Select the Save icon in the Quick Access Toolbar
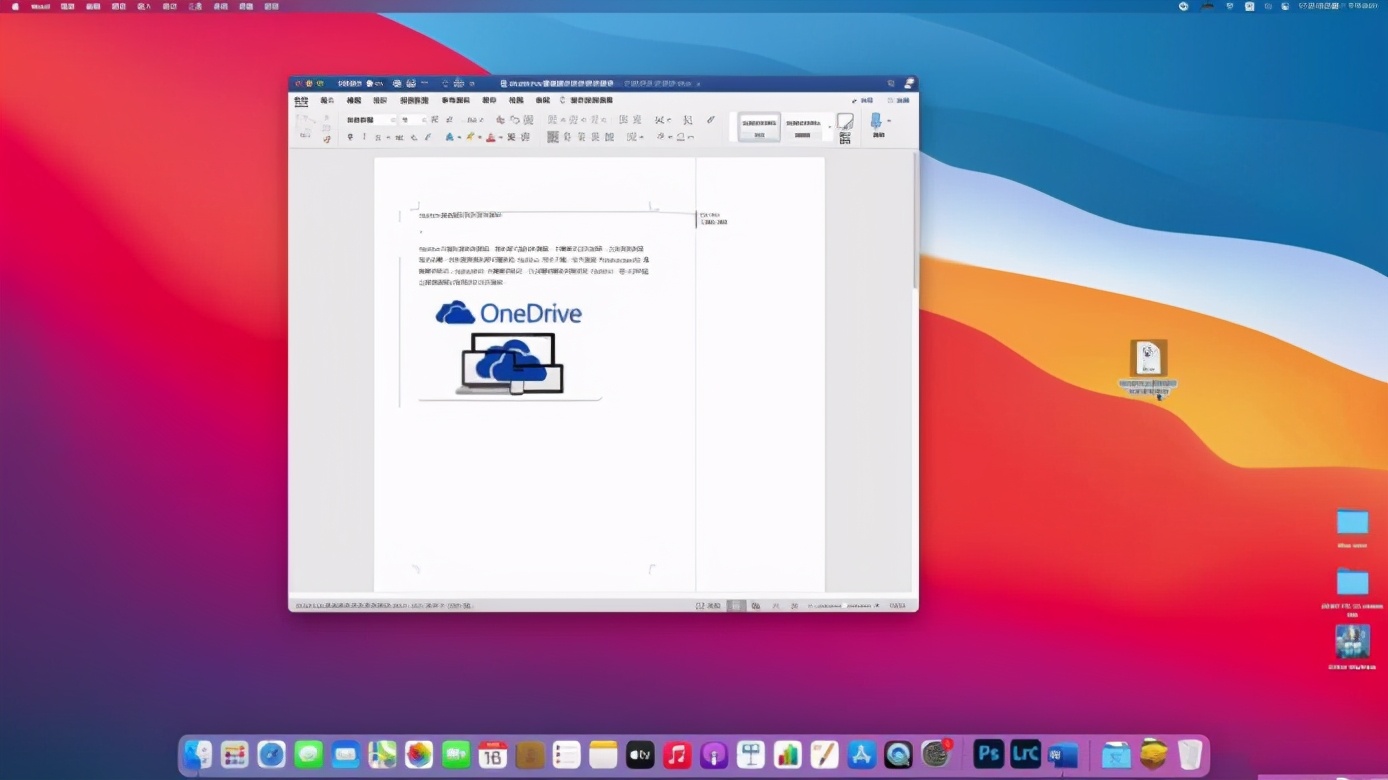Image resolution: width=1388 pixels, height=780 pixels. tap(396, 83)
